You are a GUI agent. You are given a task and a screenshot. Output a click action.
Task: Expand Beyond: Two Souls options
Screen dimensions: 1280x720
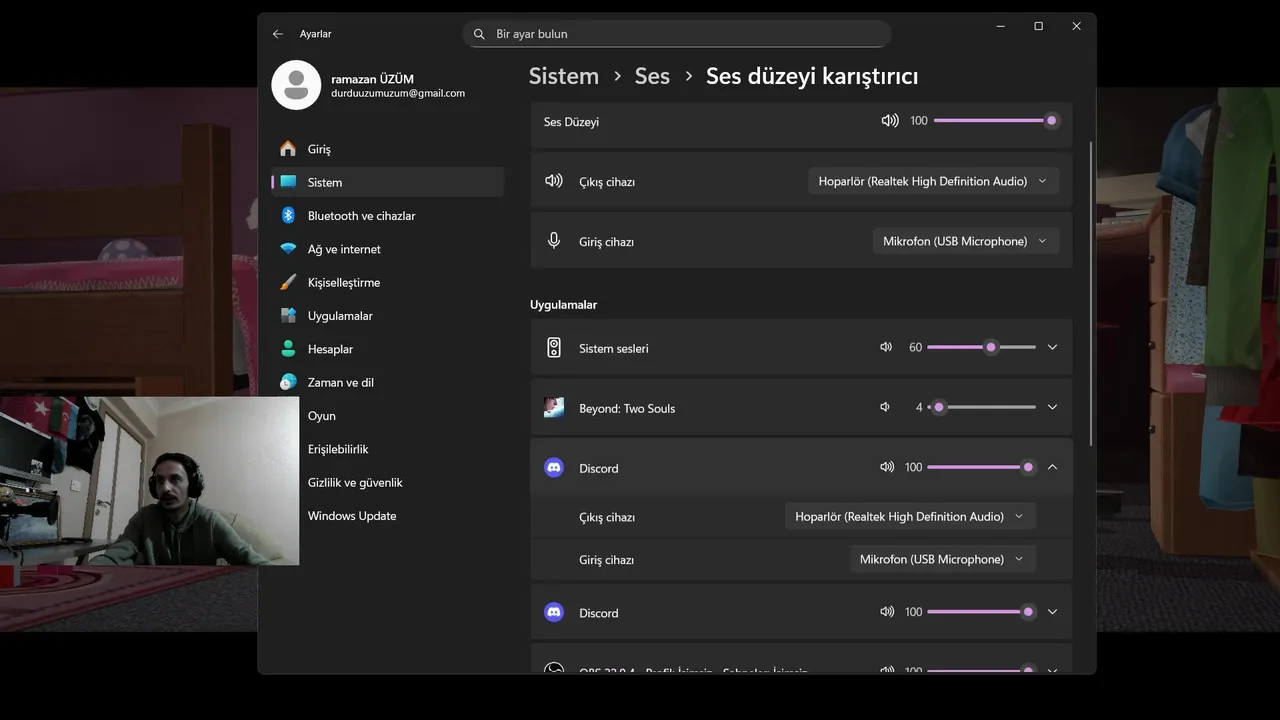point(1052,407)
